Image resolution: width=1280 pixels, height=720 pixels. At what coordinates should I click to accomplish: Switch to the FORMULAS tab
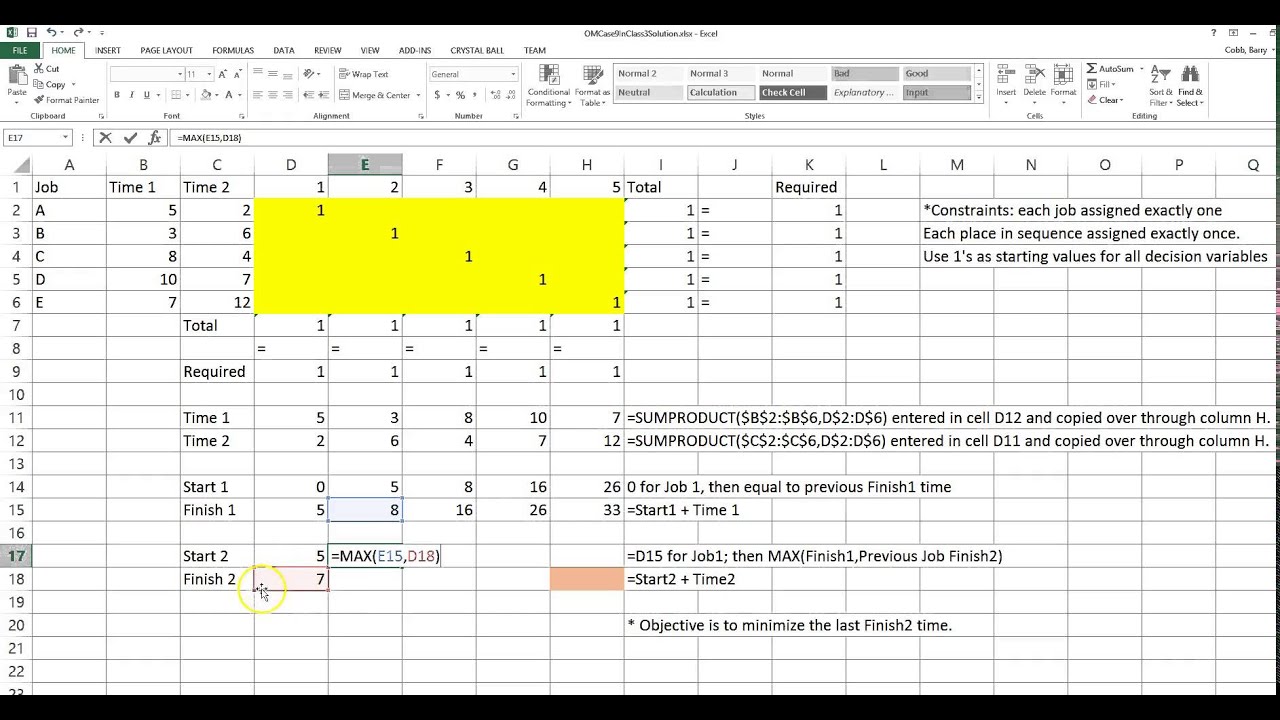pos(233,50)
